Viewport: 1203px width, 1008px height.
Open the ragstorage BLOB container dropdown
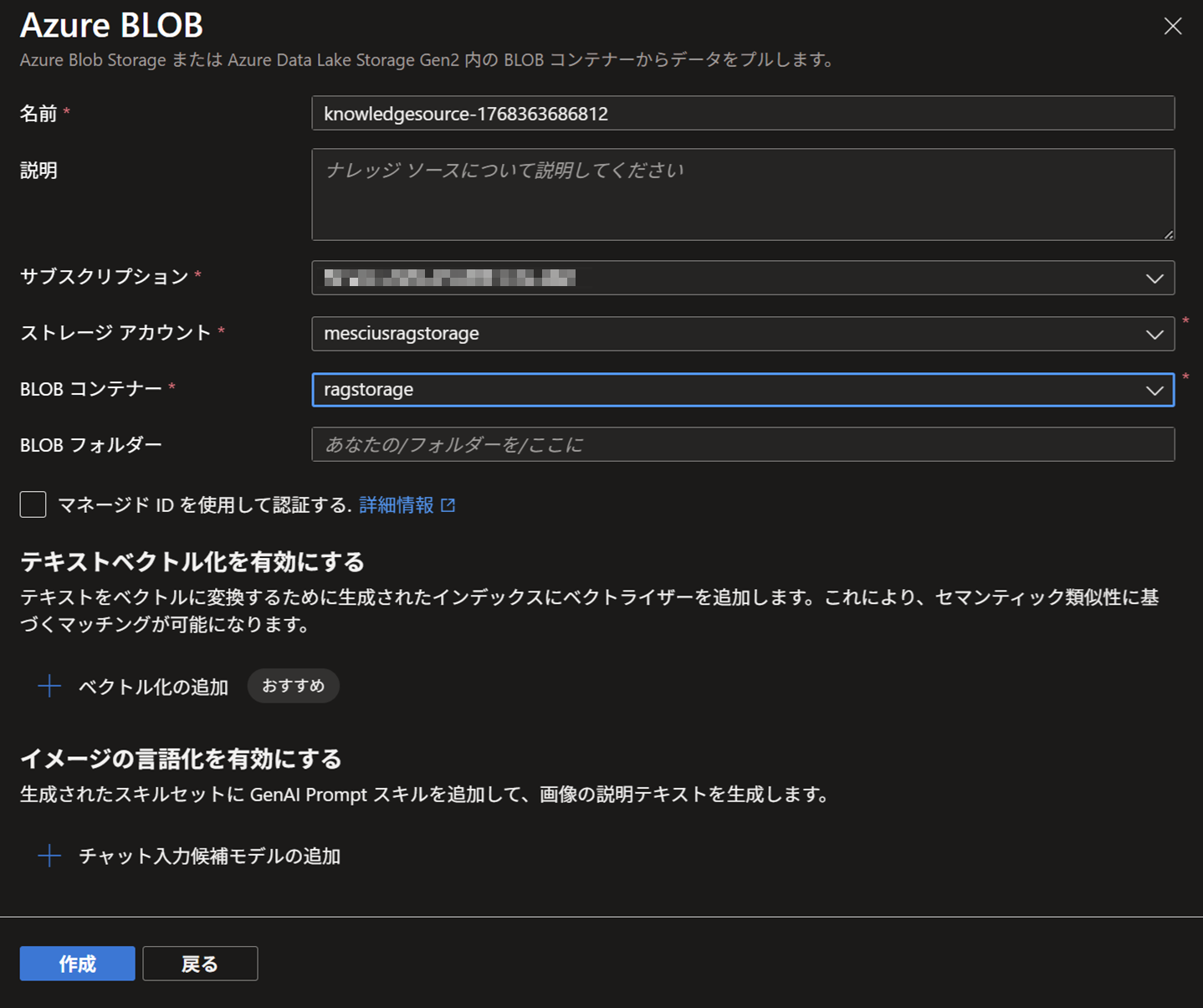click(728, 390)
